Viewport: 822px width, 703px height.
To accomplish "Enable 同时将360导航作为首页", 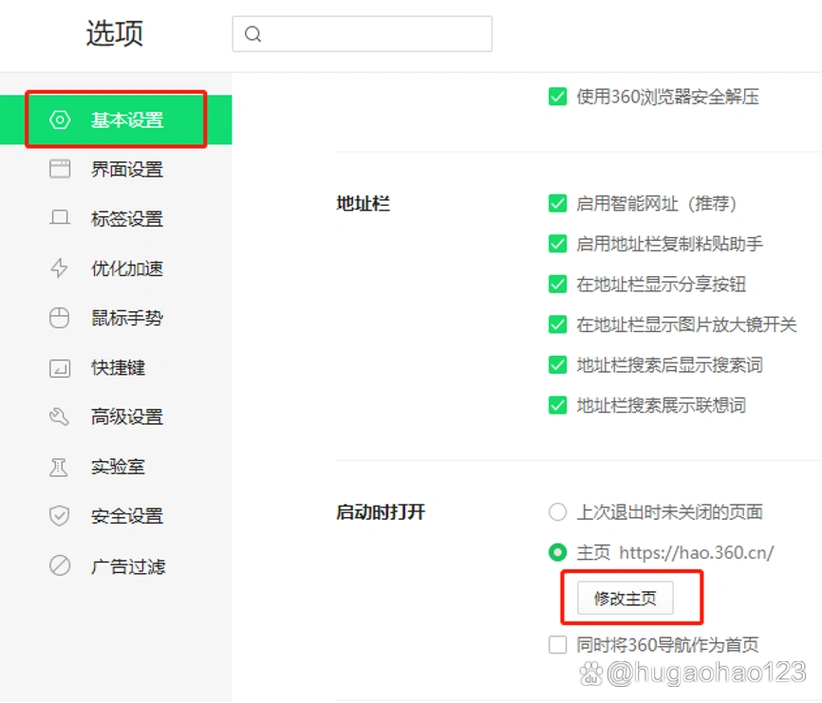I will 557,645.
